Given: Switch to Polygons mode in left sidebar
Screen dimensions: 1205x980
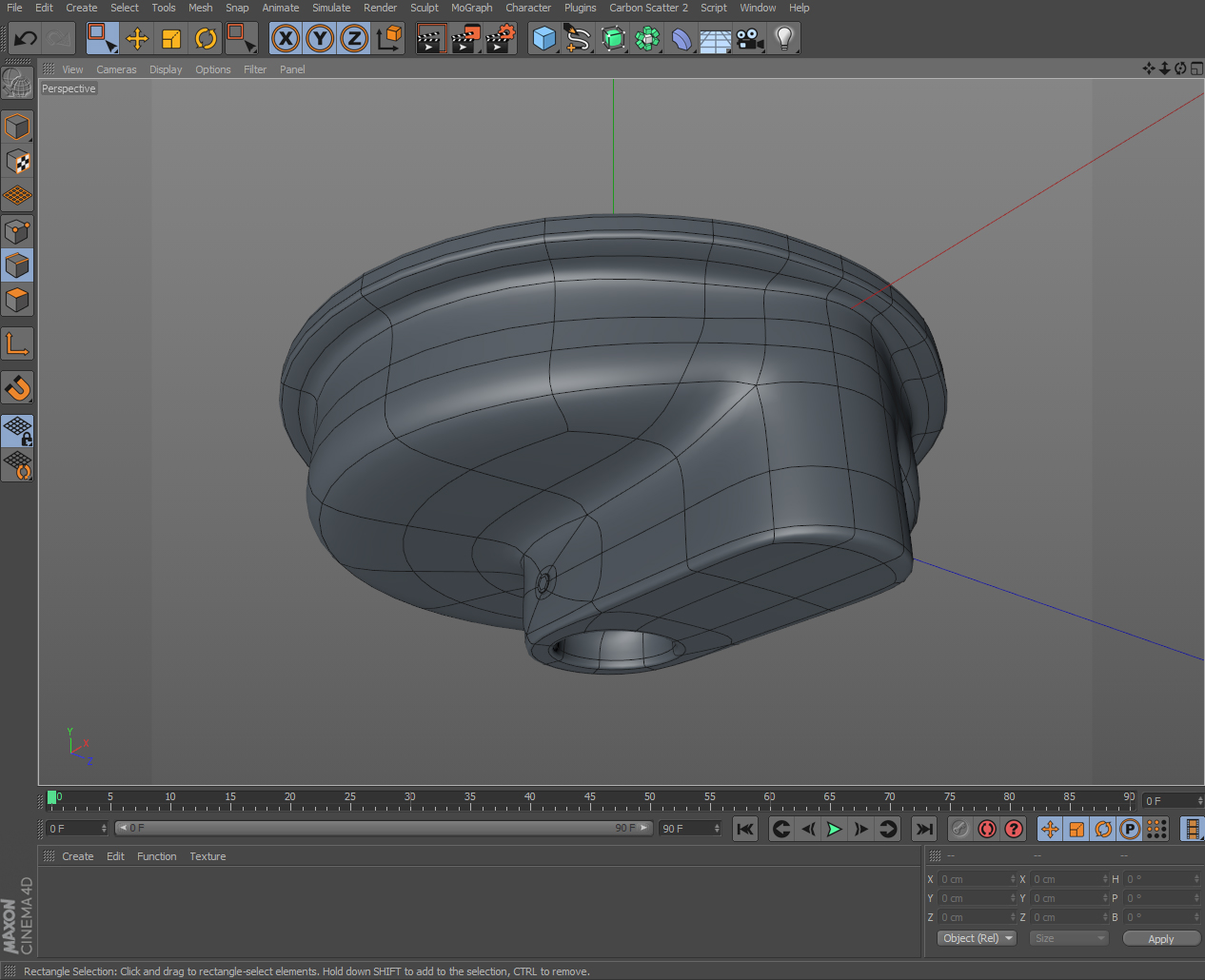Looking at the screenshot, I should click(17, 300).
